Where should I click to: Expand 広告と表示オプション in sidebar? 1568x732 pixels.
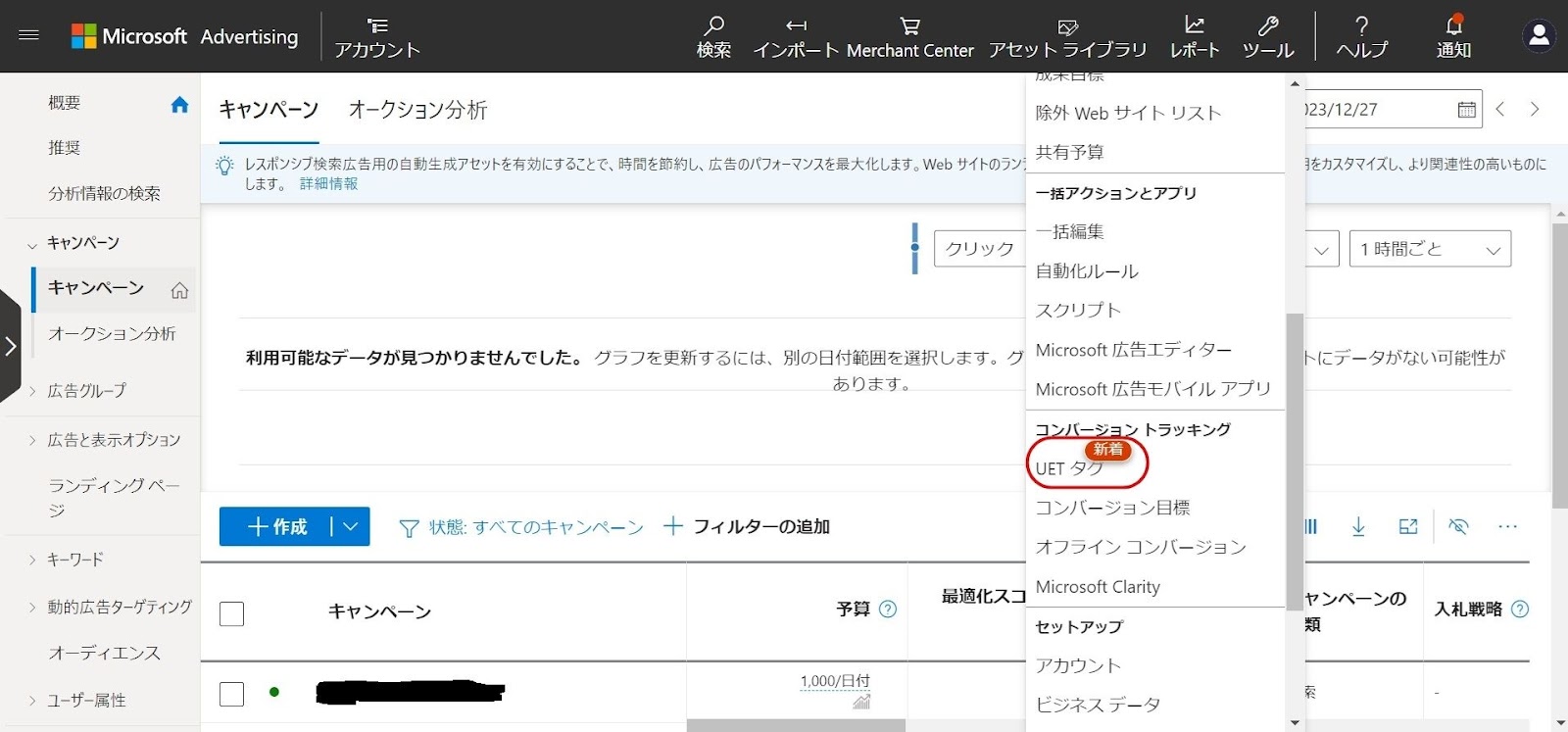click(x=32, y=440)
